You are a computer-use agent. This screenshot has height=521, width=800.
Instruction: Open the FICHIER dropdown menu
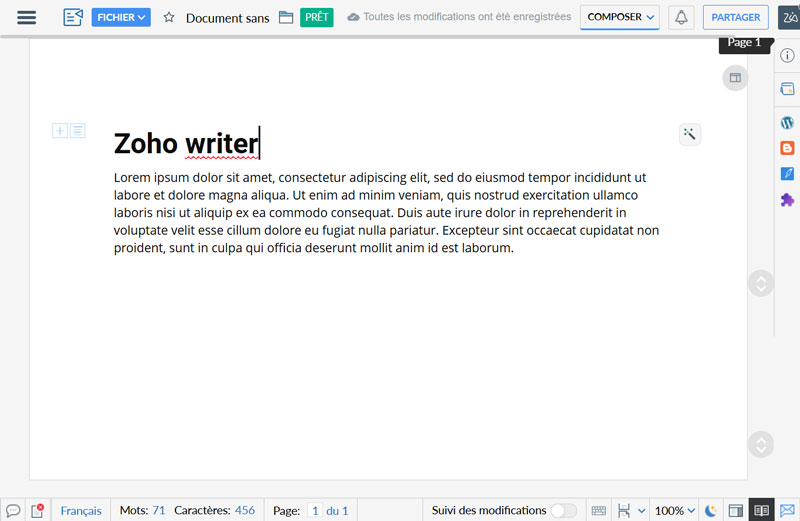click(x=121, y=17)
